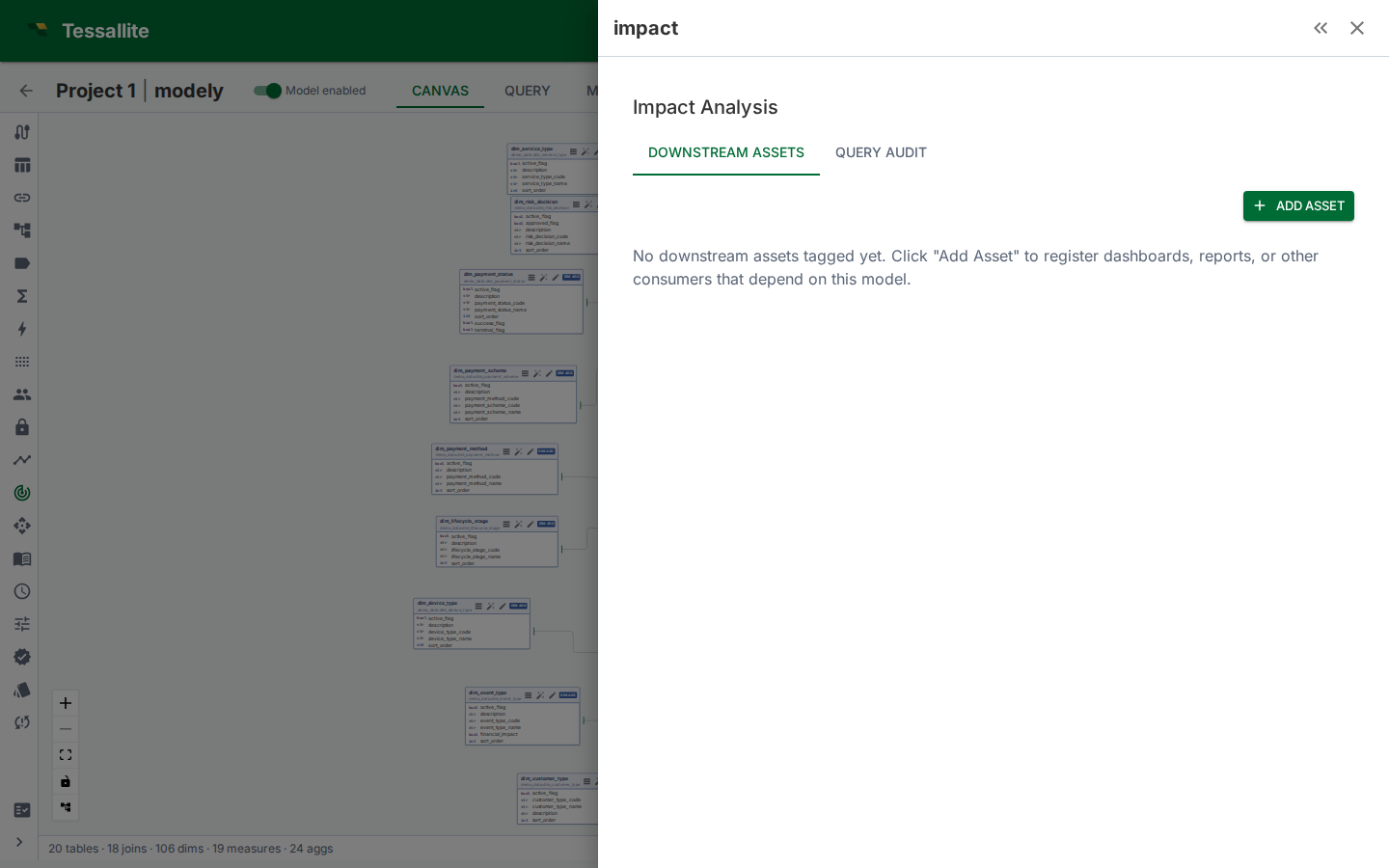The height and width of the screenshot is (868, 1389).
Task: Fit the canvas view to screen
Action: 66,755
